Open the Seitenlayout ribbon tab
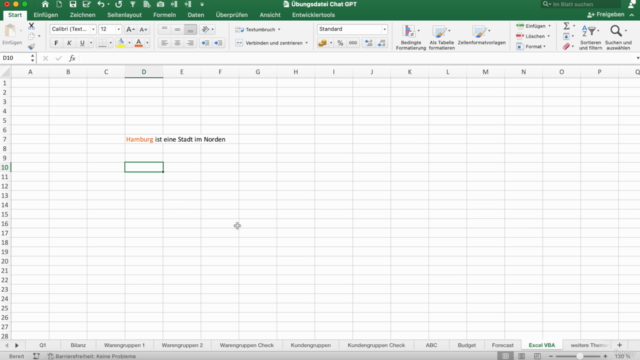The width and height of the screenshot is (640, 360). (124, 15)
